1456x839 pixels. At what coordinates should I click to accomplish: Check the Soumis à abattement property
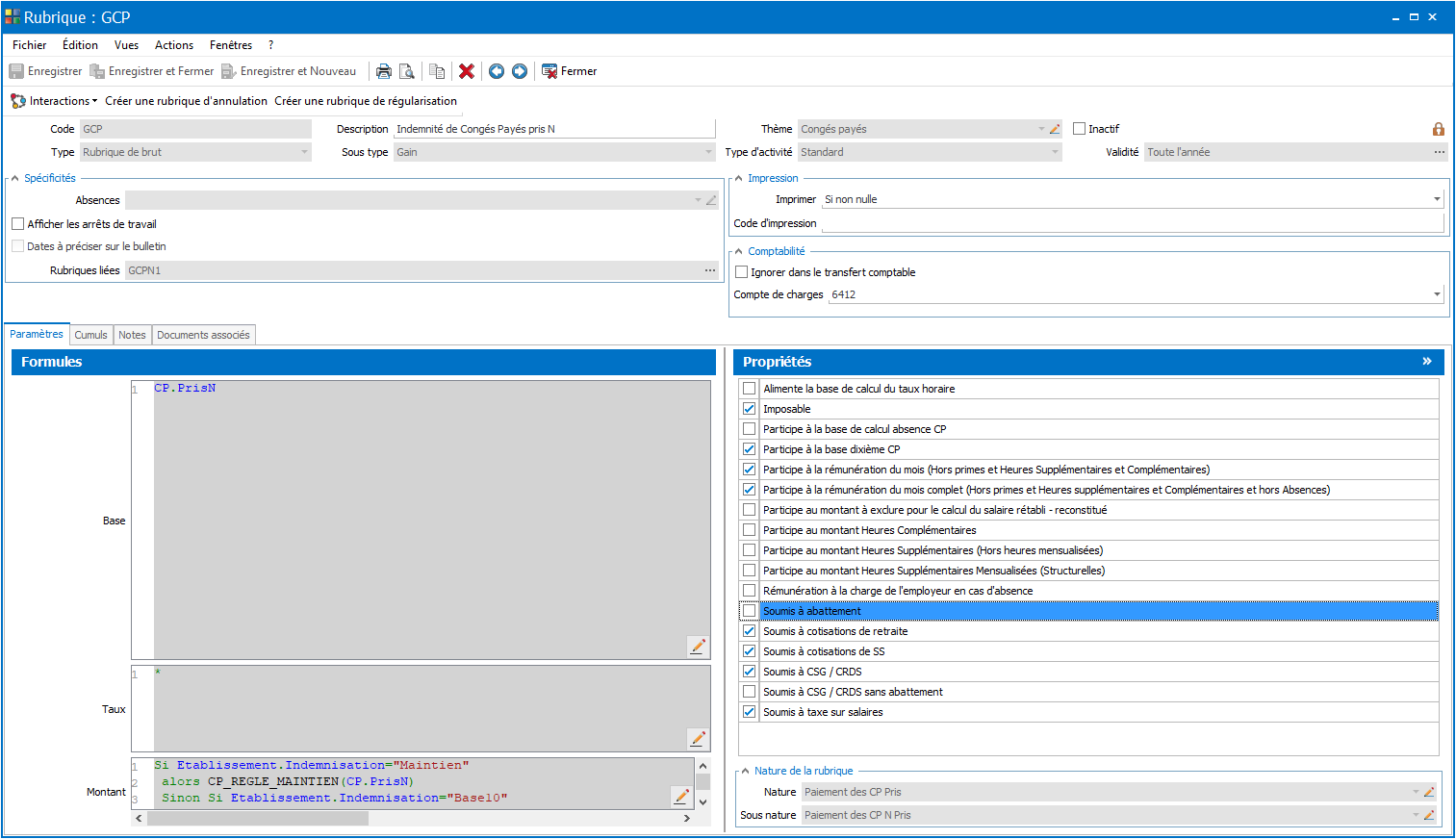(749, 611)
